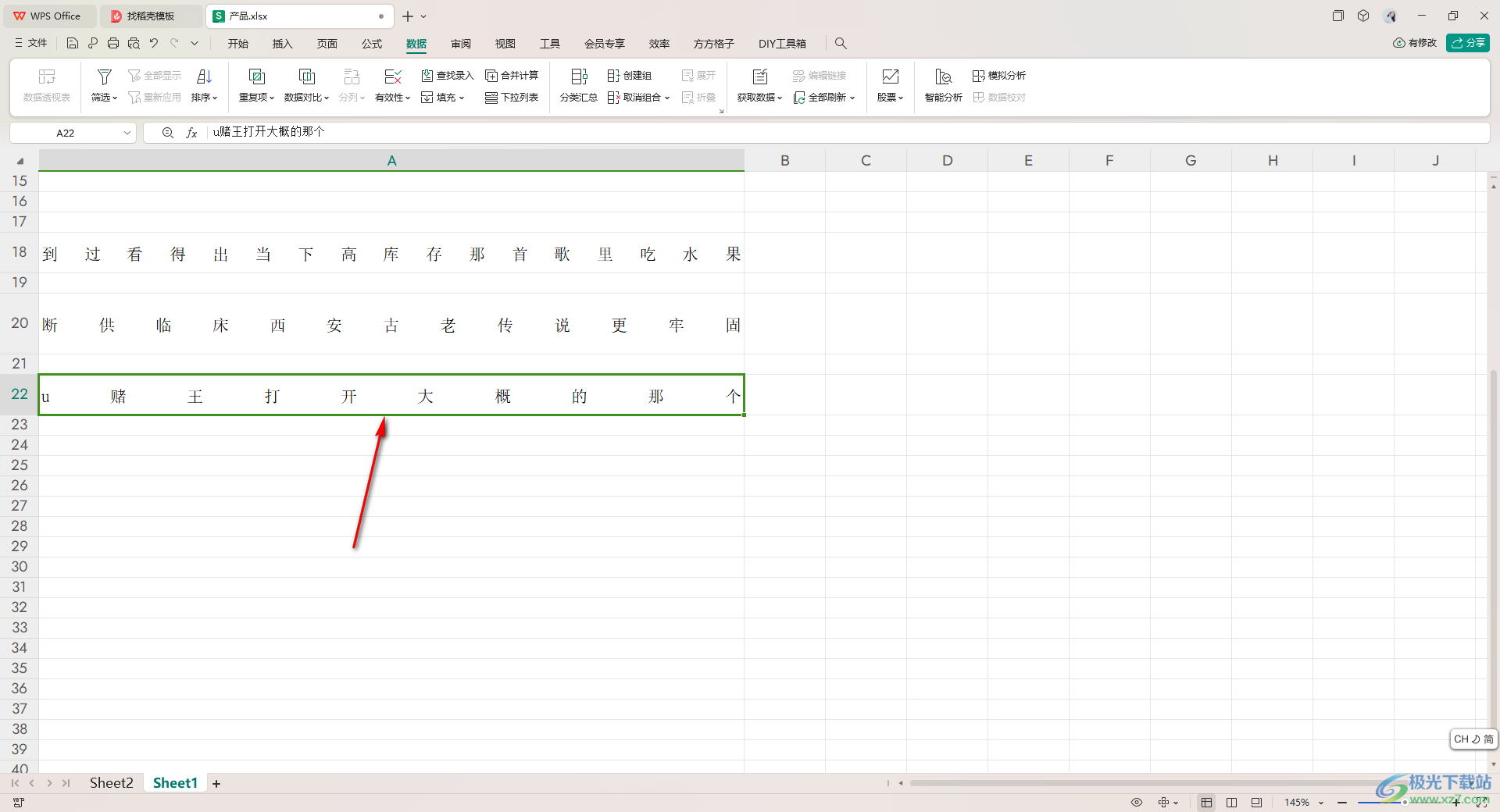The image size is (1500, 812).
Task: Click the fx insert function icon
Action: (191, 133)
